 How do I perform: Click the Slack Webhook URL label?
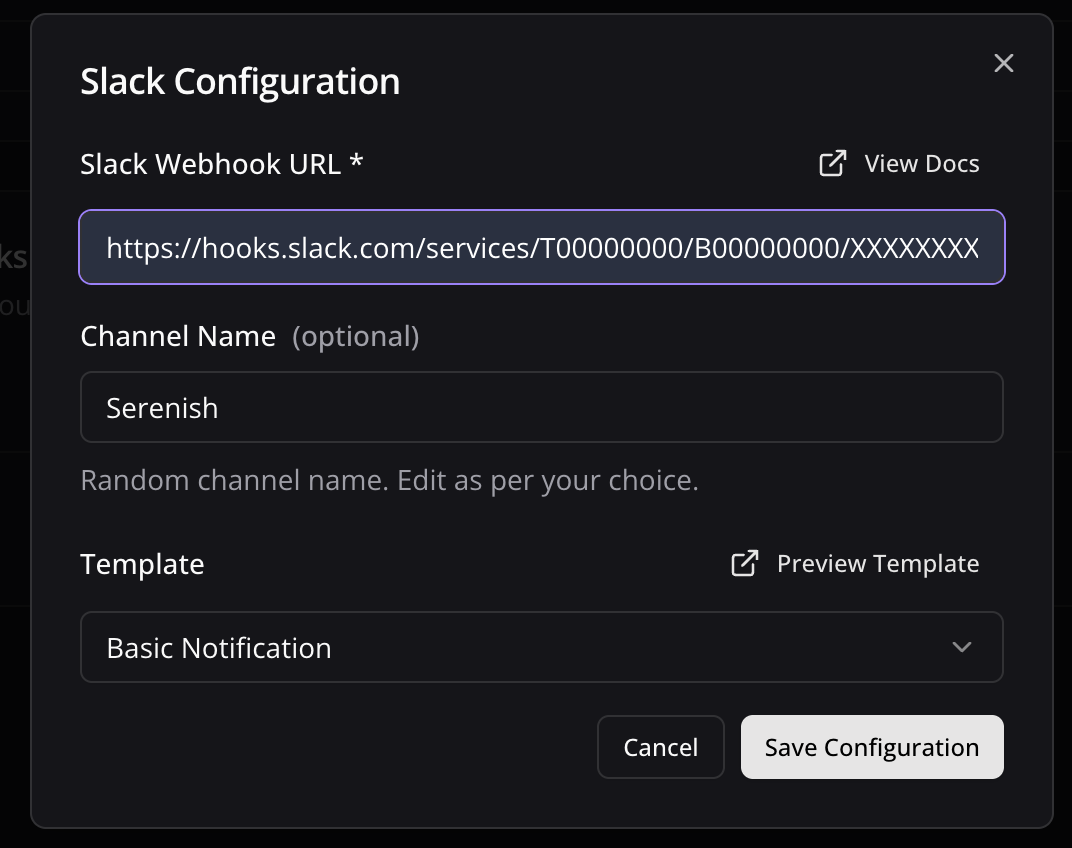tap(221, 163)
